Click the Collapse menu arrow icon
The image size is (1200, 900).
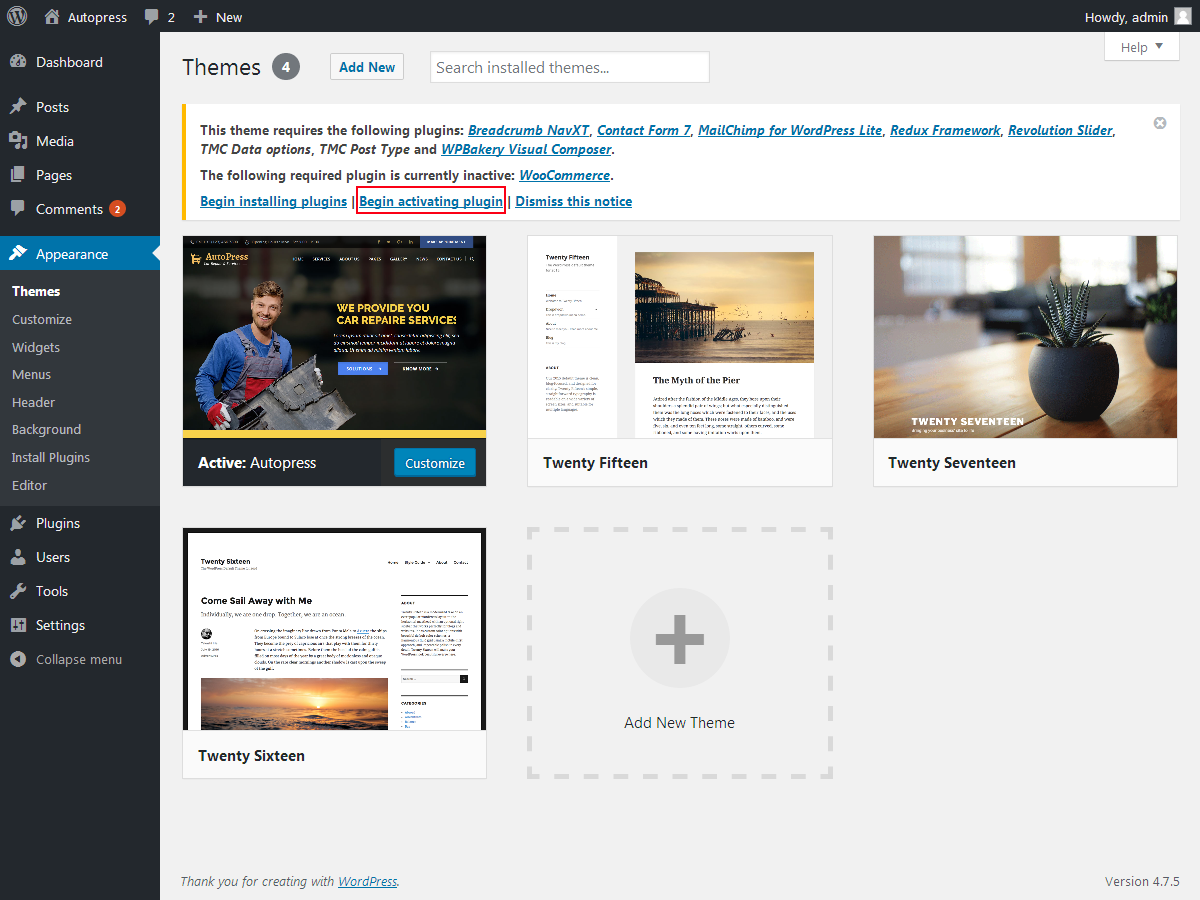[x=18, y=659]
